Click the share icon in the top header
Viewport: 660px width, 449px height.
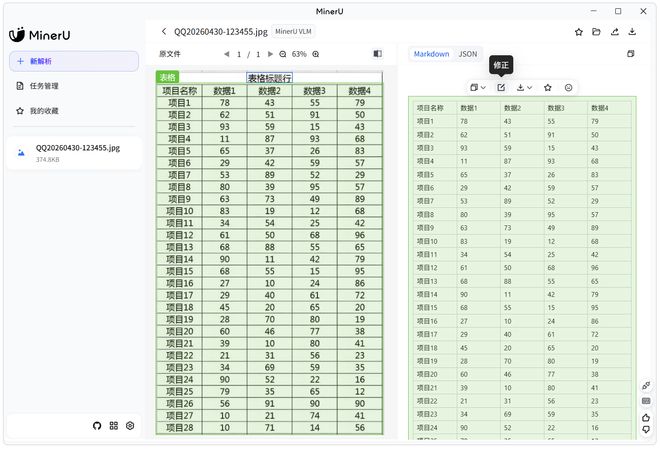(x=615, y=32)
